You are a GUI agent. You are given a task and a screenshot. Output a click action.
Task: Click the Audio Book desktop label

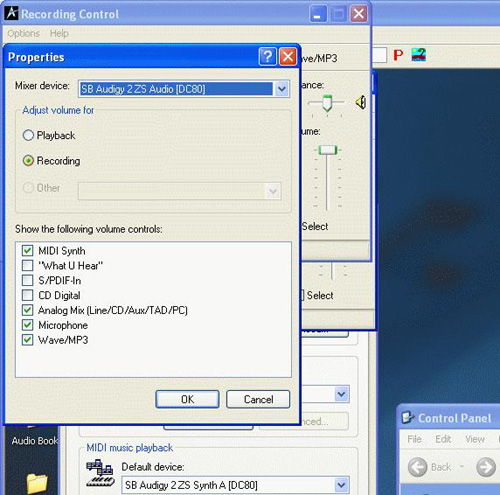35,441
